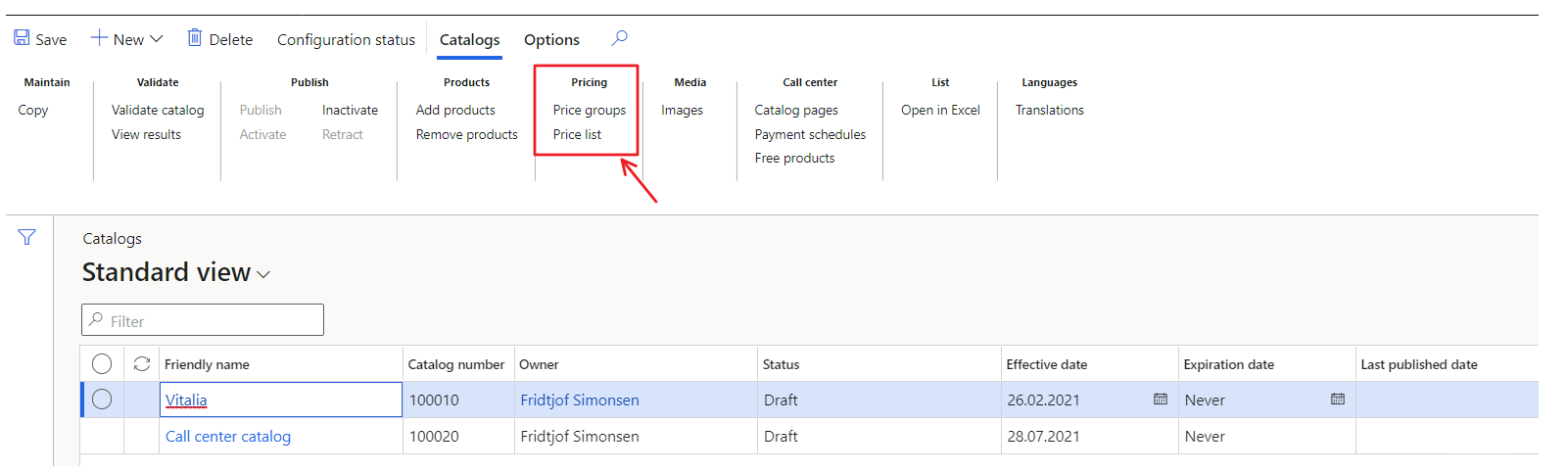Click the plus icon for New
Viewport: 1568px width, 471px height.
coord(99,38)
